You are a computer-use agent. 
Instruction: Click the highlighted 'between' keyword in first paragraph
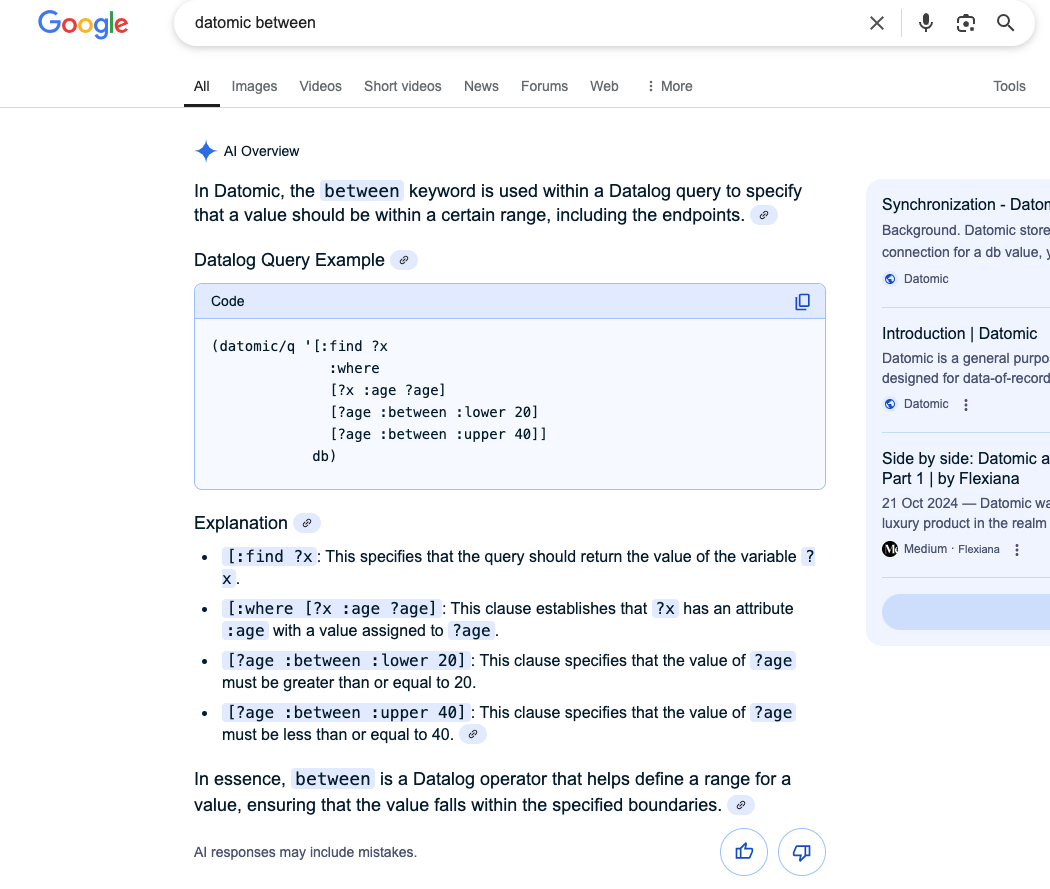[x=362, y=191]
